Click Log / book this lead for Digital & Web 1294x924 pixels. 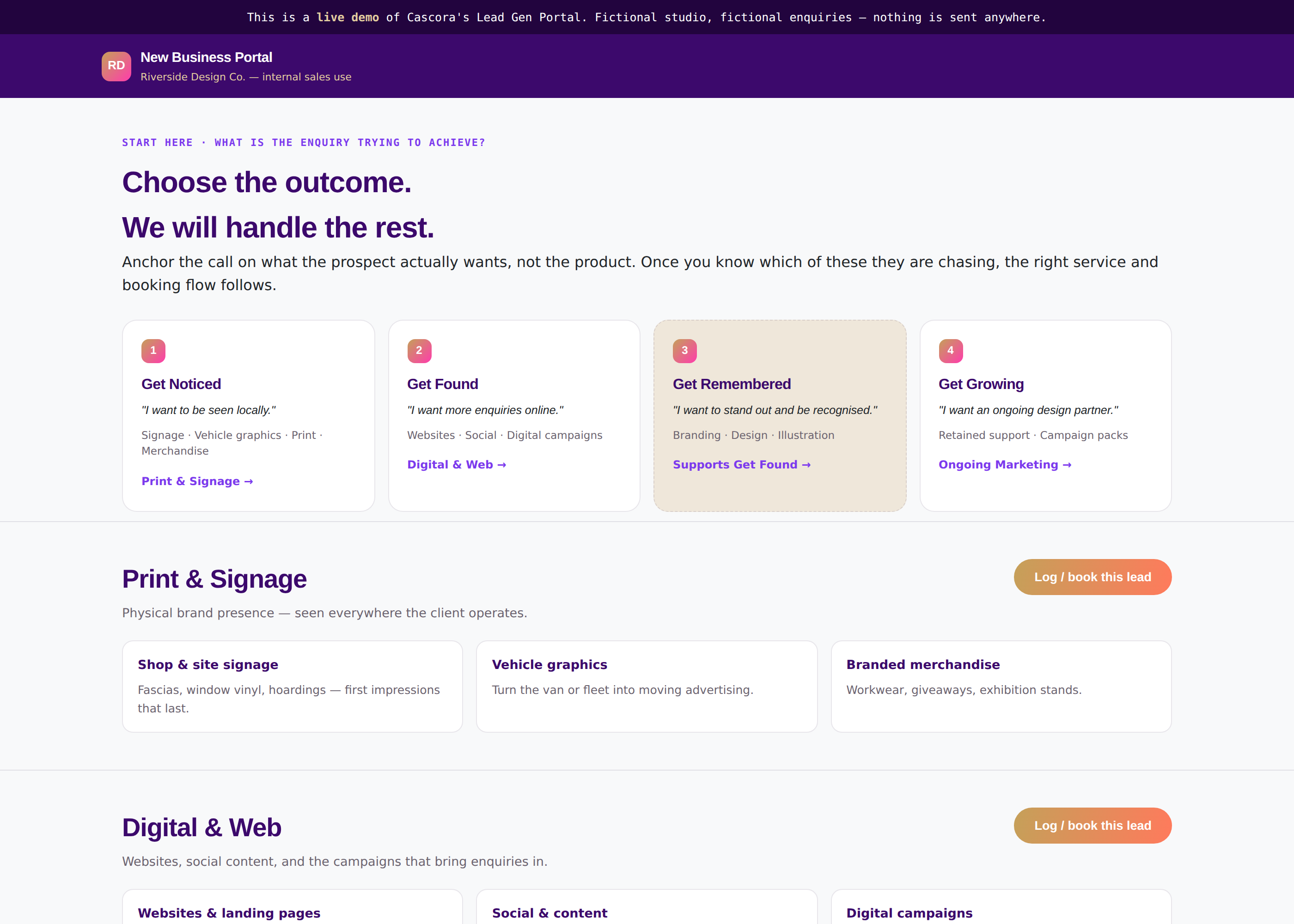[x=1093, y=826]
